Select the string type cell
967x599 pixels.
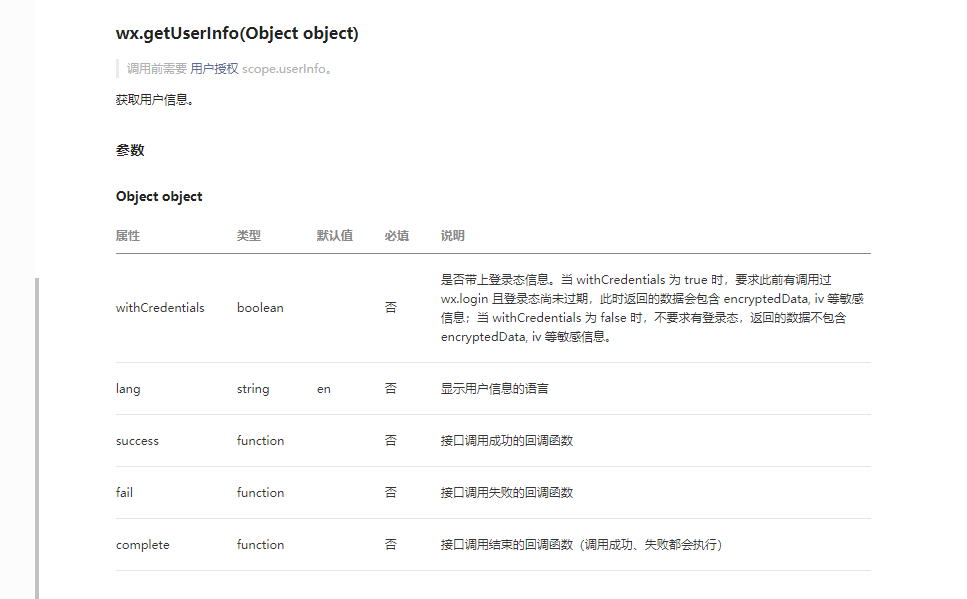(253, 389)
